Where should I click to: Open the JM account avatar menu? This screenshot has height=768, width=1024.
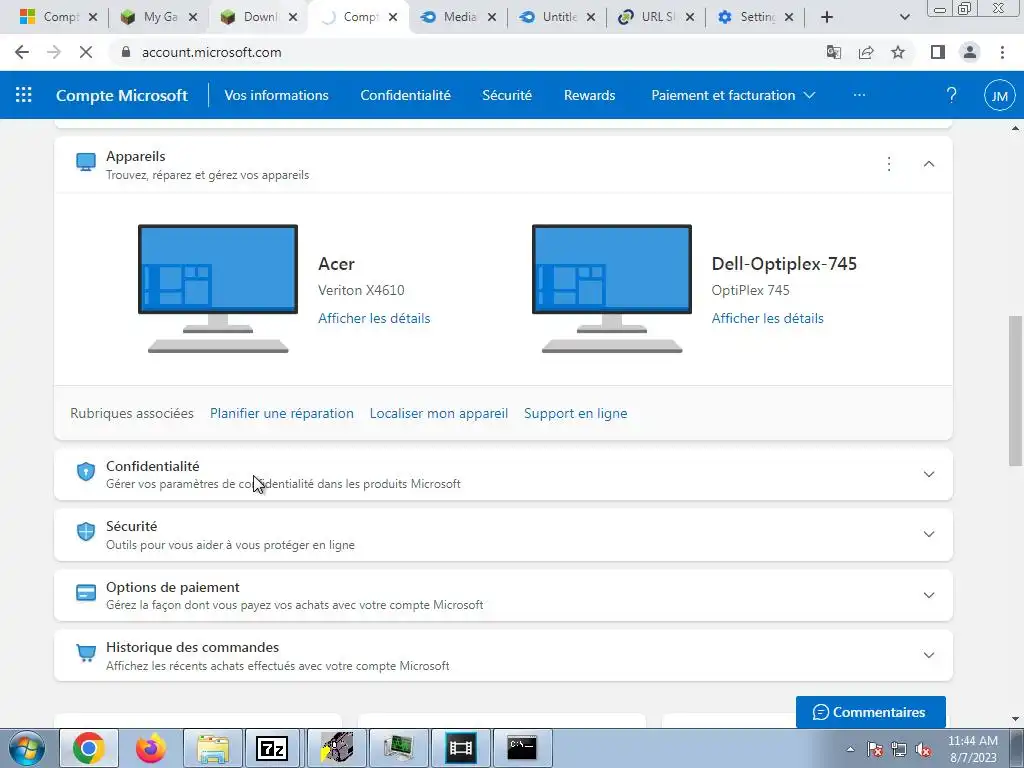click(x=999, y=96)
